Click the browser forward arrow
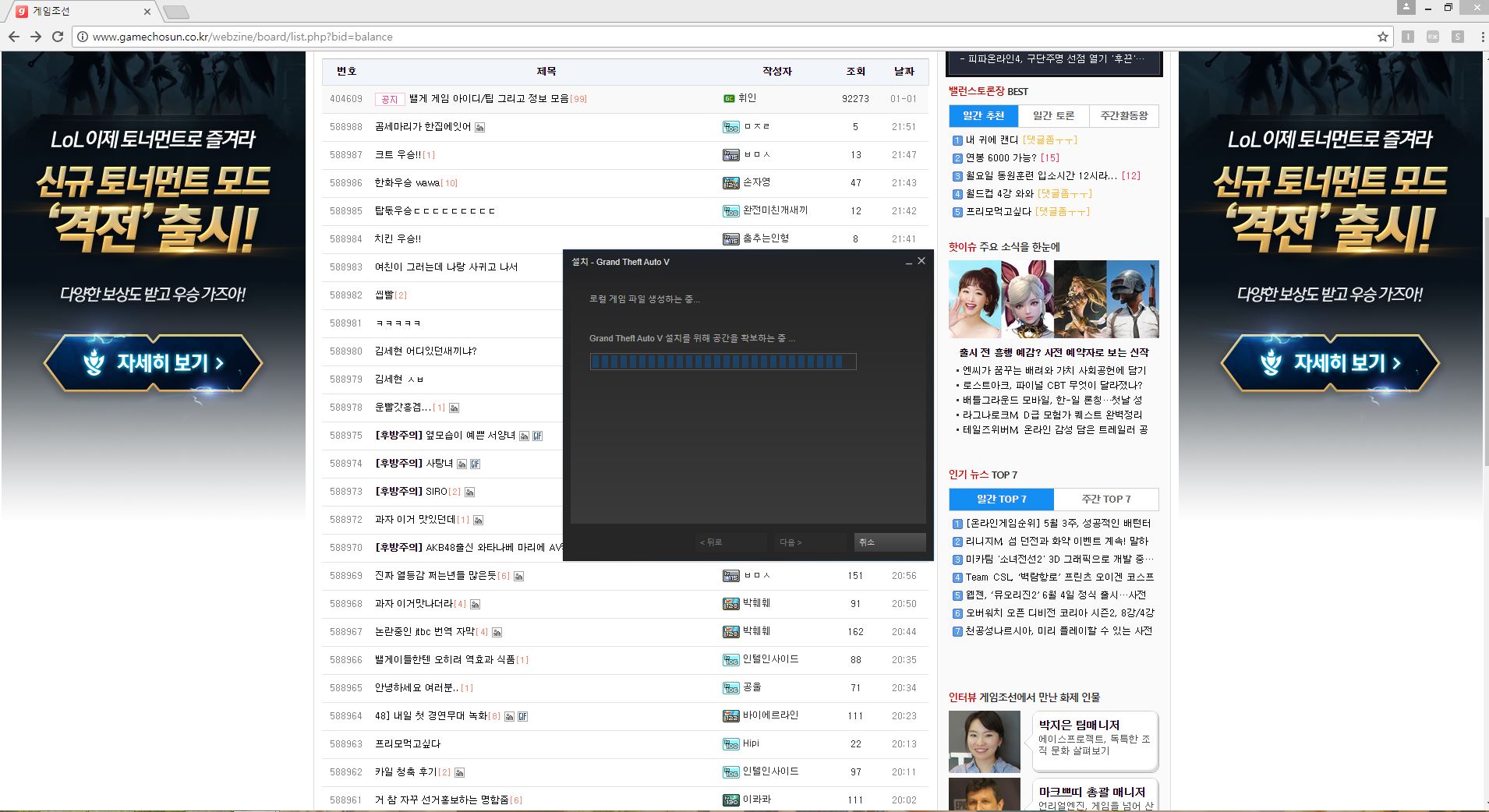This screenshot has width=1489, height=812. (36, 37)
